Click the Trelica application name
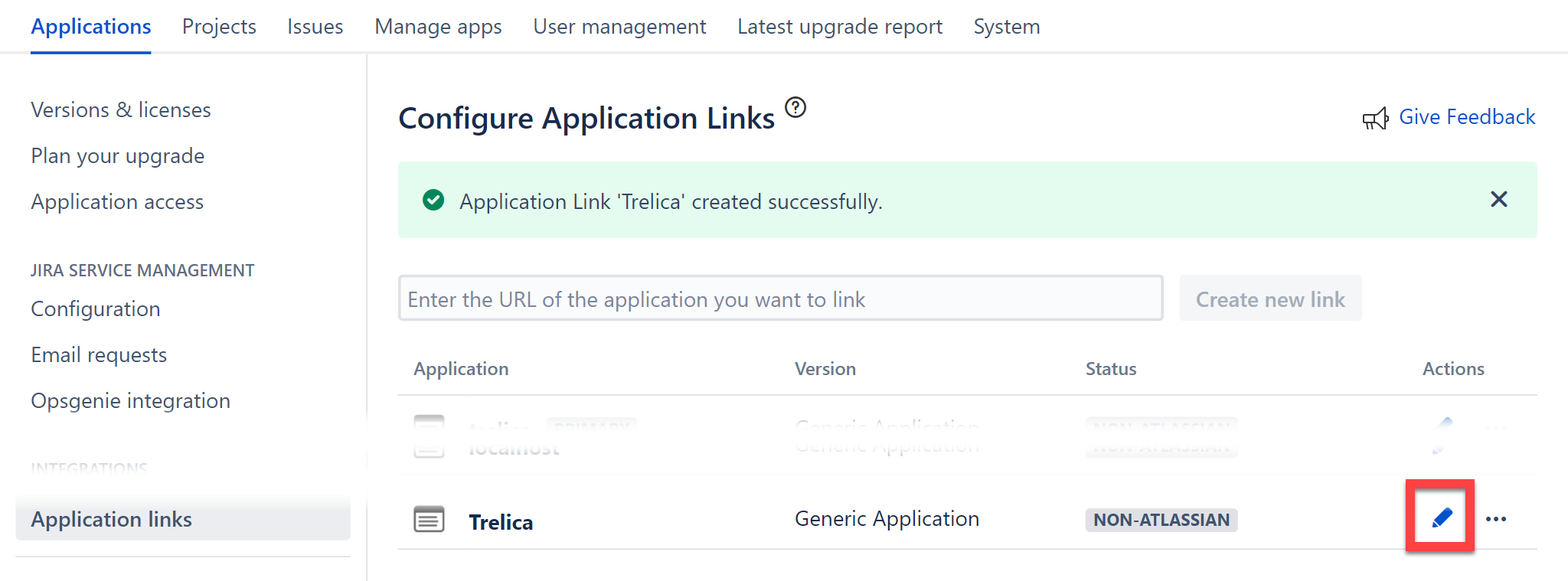This screenshot has width=1568, height=581. point(501,521)
